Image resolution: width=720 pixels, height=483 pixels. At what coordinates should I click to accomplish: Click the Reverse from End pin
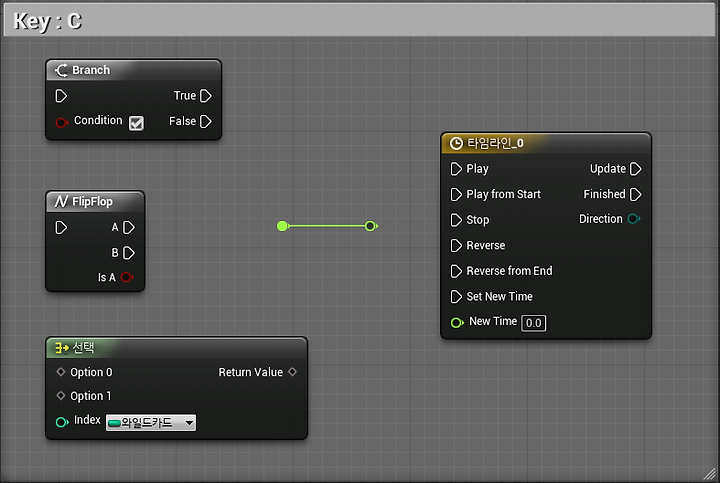tap(456, 271)
